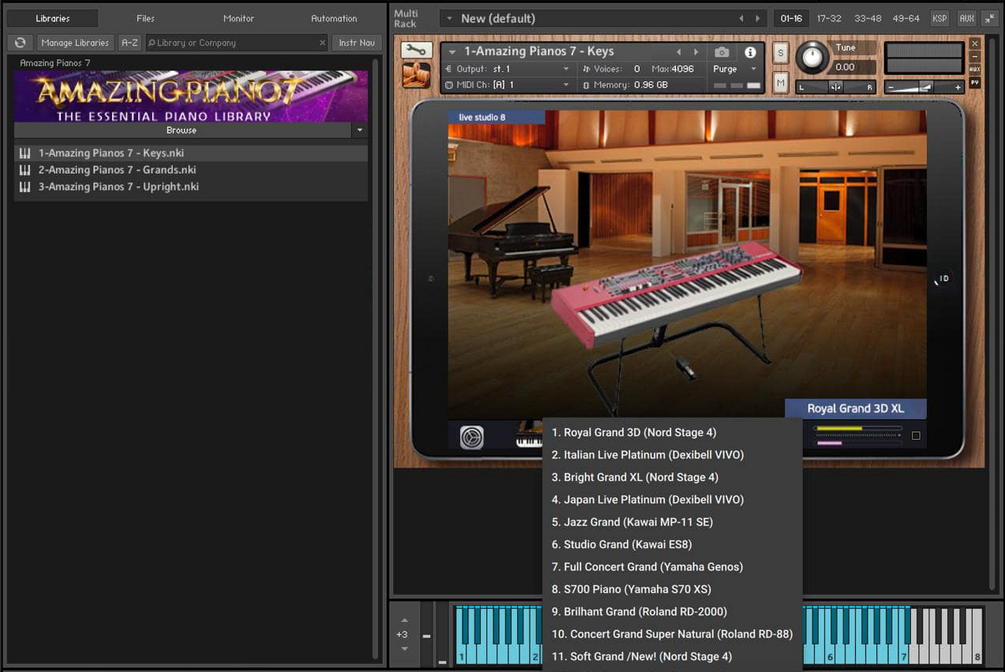Open the Royal Grand 3D XL preset selector
The image size is (1005, 672).
[855, 408]
